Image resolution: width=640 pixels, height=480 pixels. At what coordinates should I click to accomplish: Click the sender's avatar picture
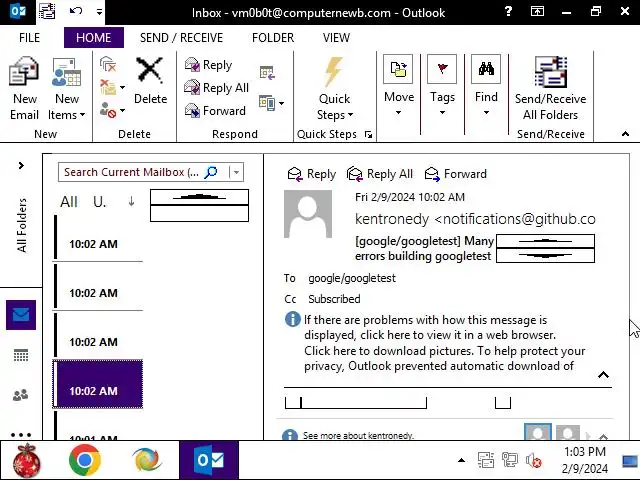[x=308, y=214]
